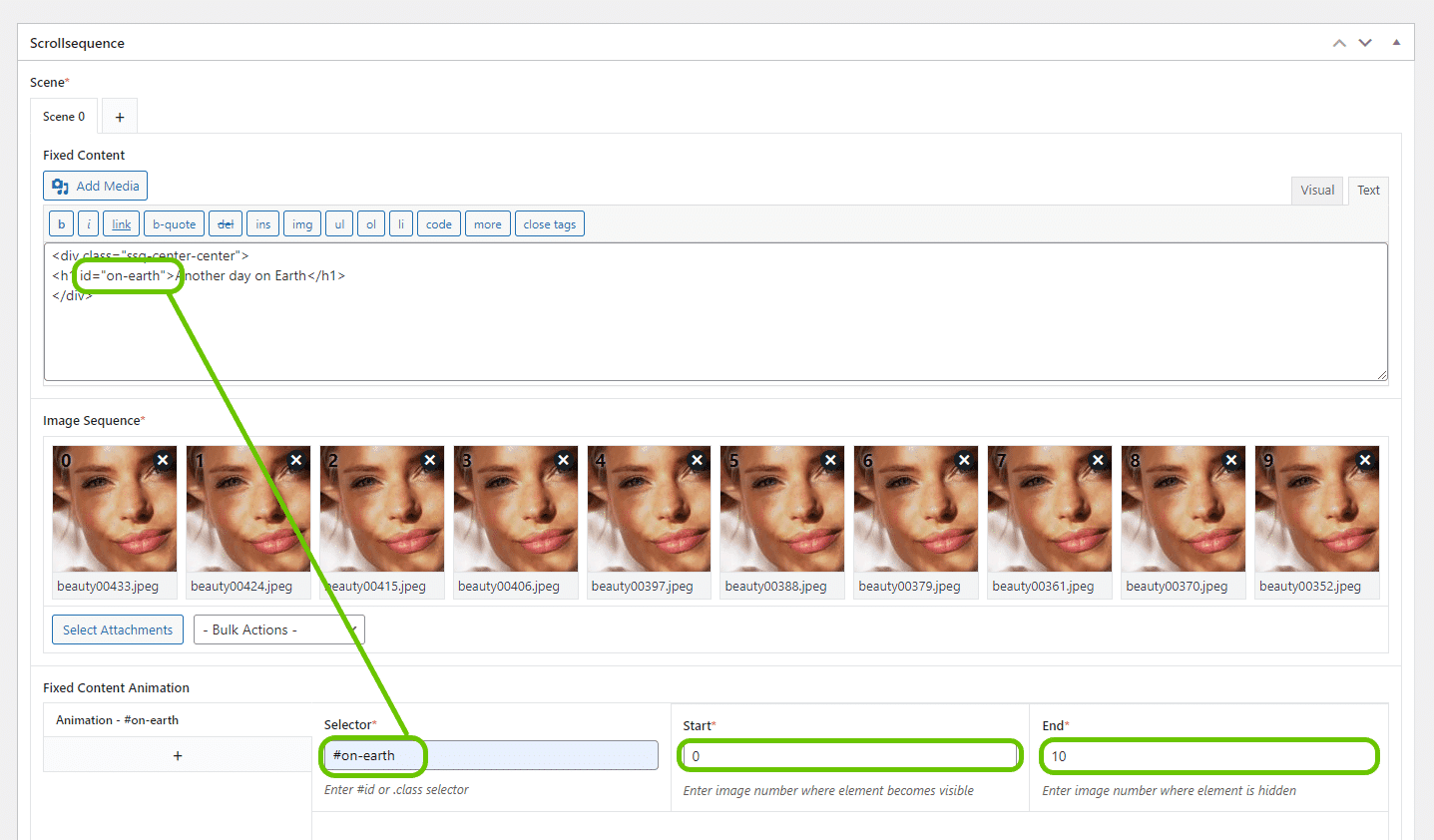
Task: Focus the End image number field
Action: click(x=1209, y=756)
